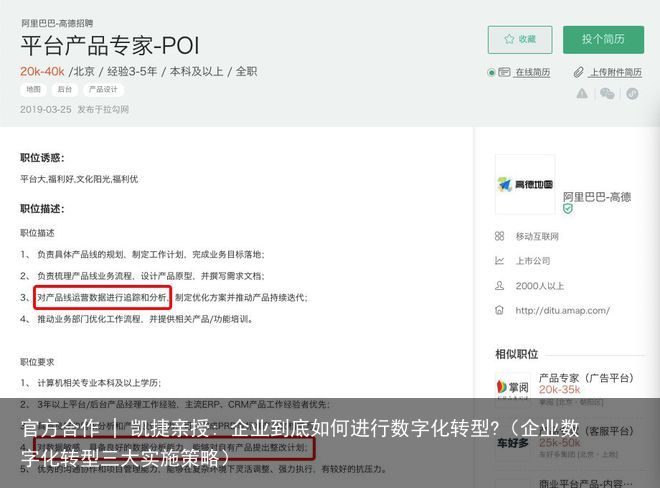This screenshot has height=488, width=660.
Task: Open similar job 商业平台产品-内容
Action: coord(585,483)
